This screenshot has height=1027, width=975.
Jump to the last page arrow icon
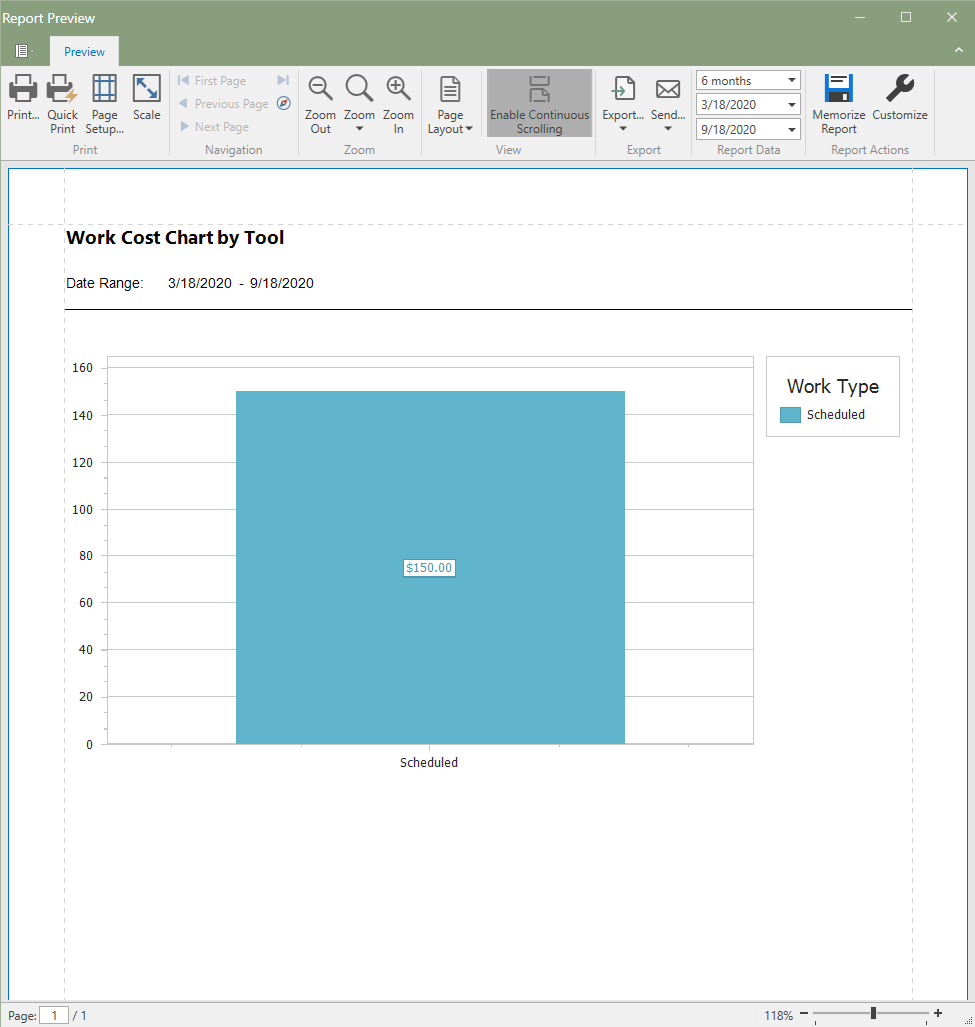click(x=283, y=80)
